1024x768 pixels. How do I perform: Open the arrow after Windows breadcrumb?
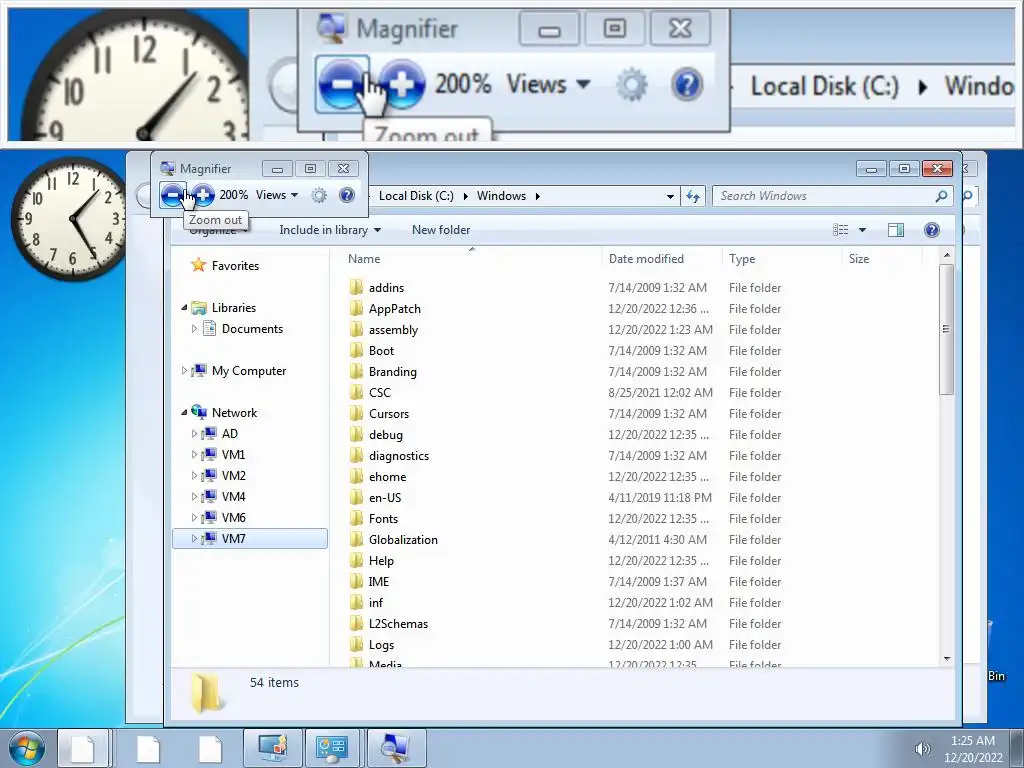point(537,196)
